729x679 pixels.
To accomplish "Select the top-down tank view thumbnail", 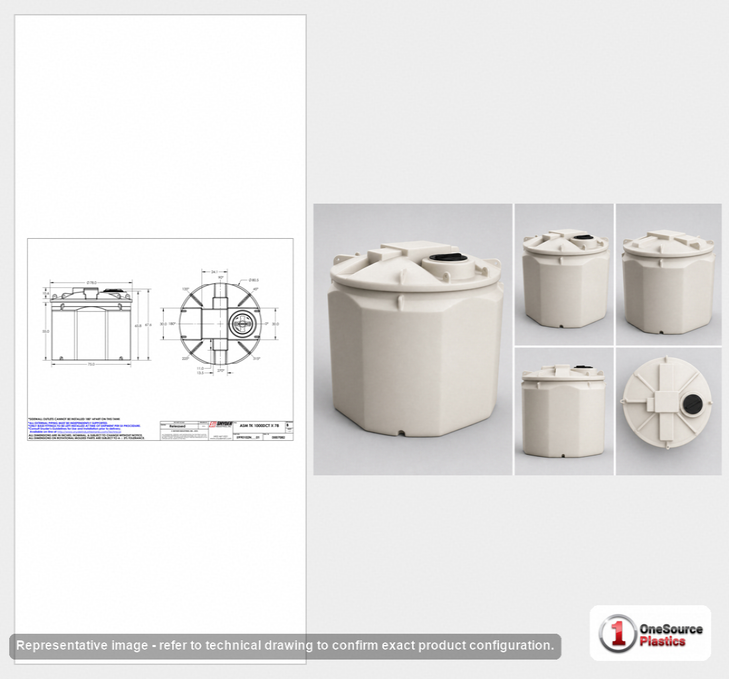I will pos(669,411).
